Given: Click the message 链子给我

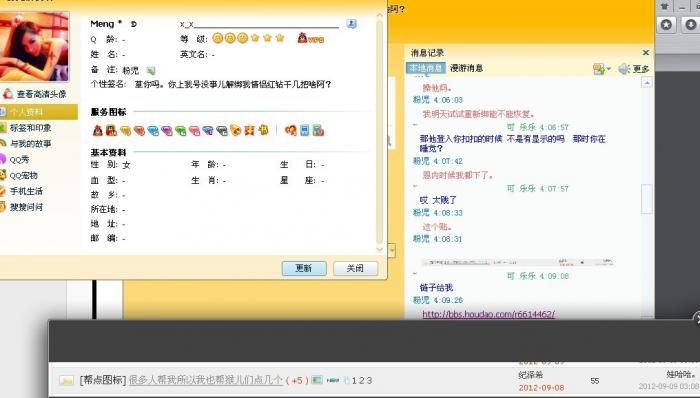Looking at the screenshot, I should tap(436, 287).
